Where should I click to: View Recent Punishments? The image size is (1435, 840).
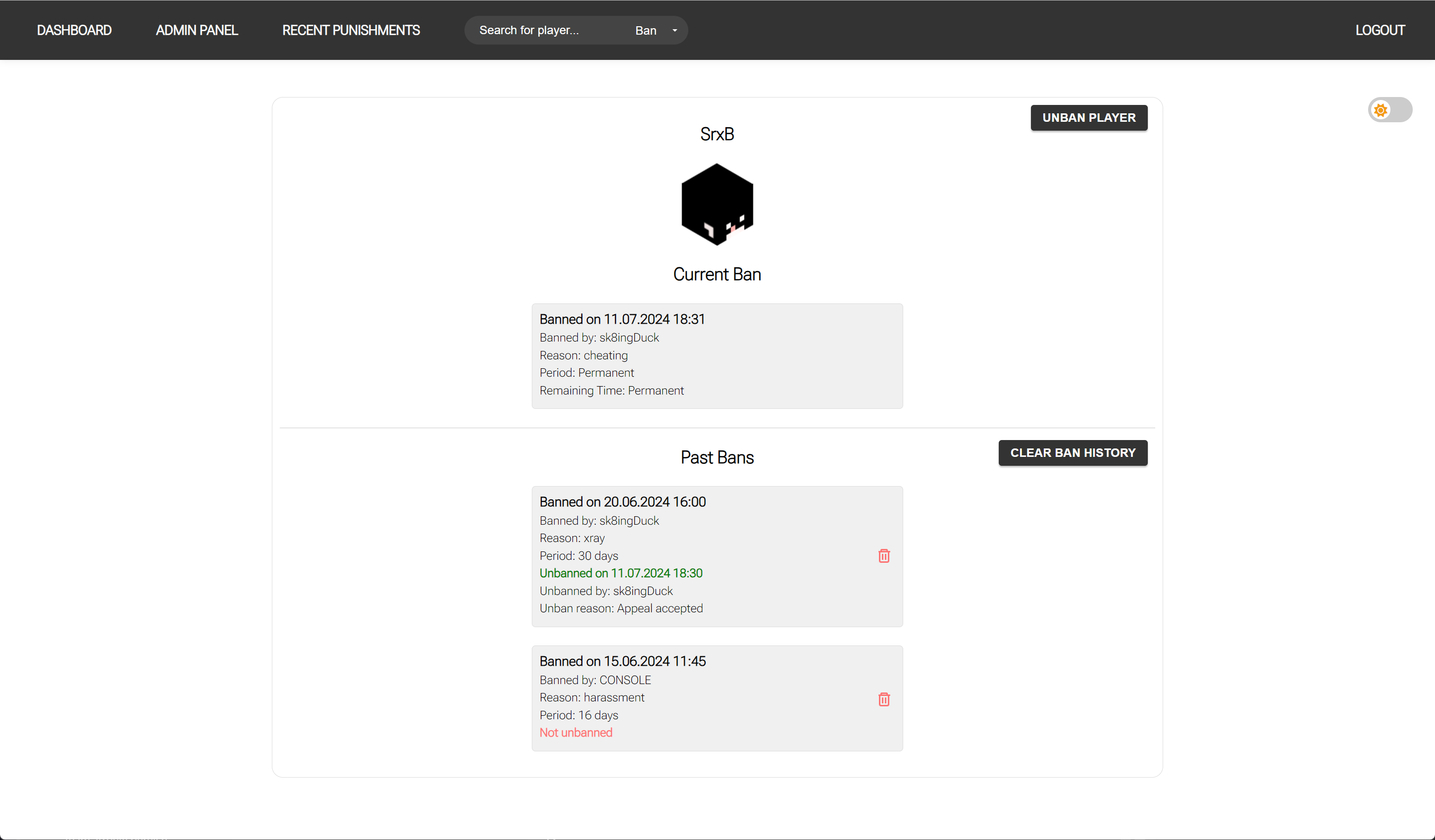pyautogui.click(x=351, y=30)
